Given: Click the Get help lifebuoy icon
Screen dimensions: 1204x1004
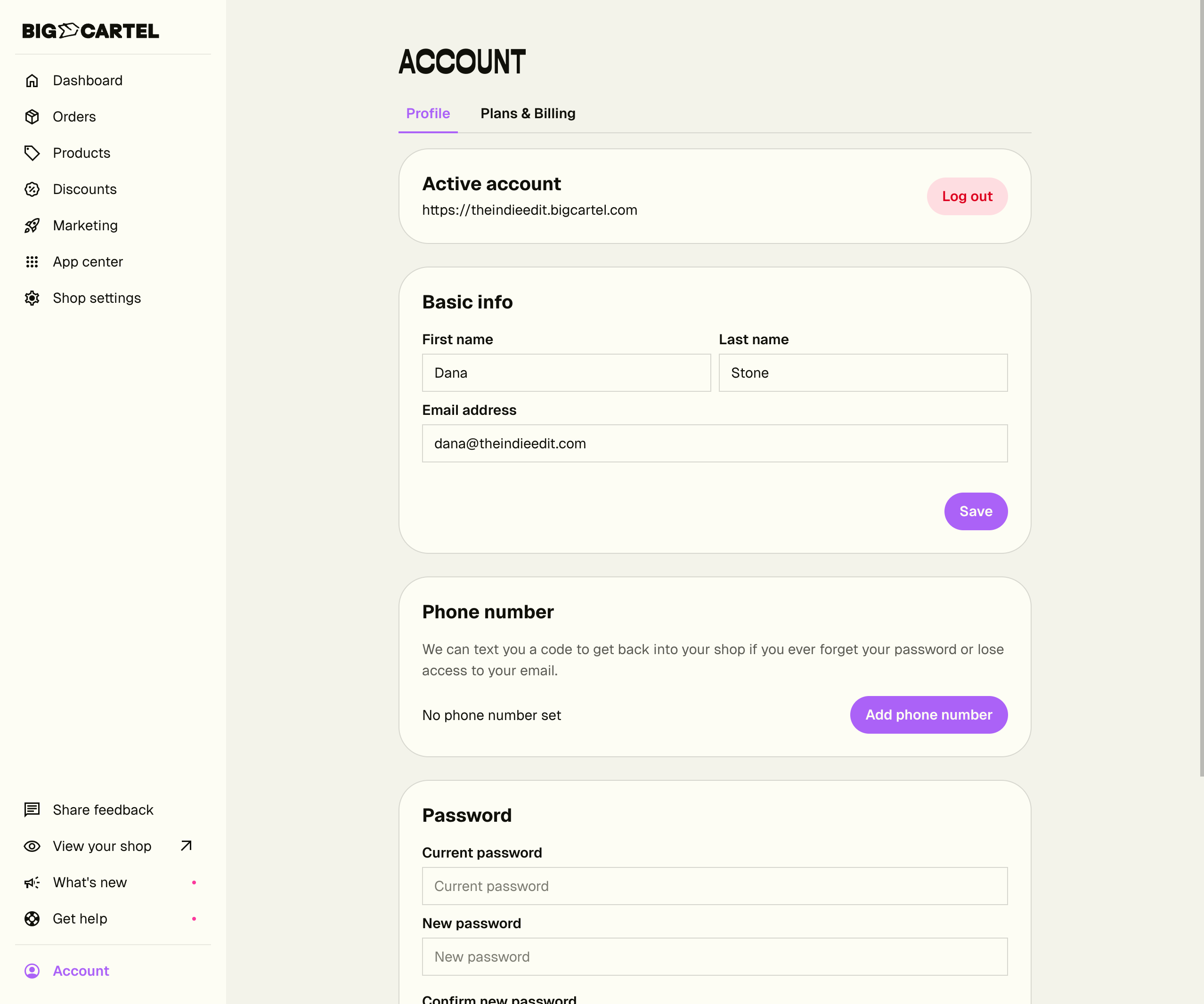Looking at the screenshot, I should point(32,919).
